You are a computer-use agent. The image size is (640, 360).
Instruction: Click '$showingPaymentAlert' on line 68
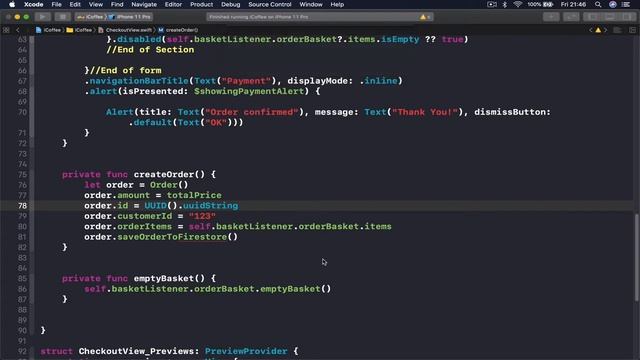(249, 91)
